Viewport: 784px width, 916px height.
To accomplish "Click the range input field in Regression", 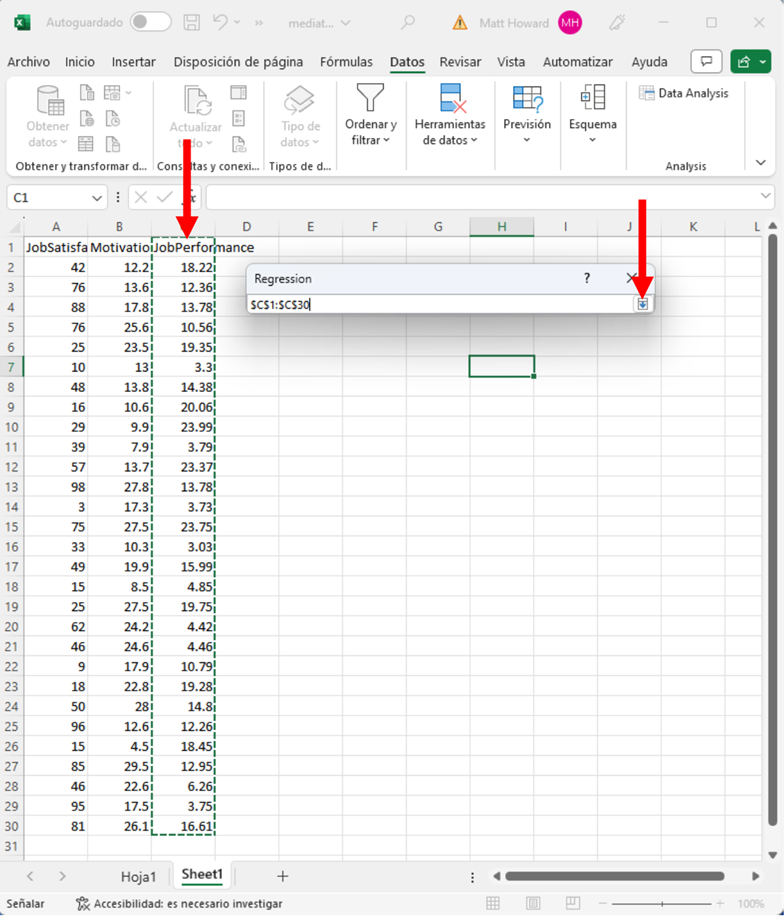I will 440,304.
